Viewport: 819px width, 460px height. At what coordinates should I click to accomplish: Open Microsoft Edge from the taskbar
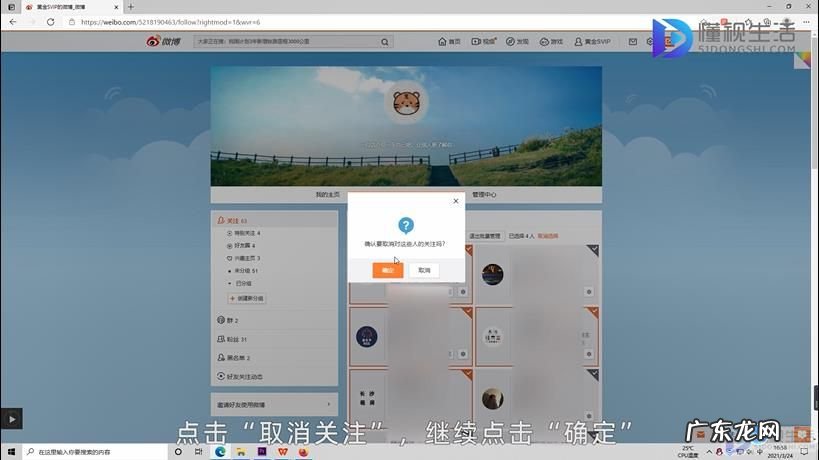pos(220,452)
